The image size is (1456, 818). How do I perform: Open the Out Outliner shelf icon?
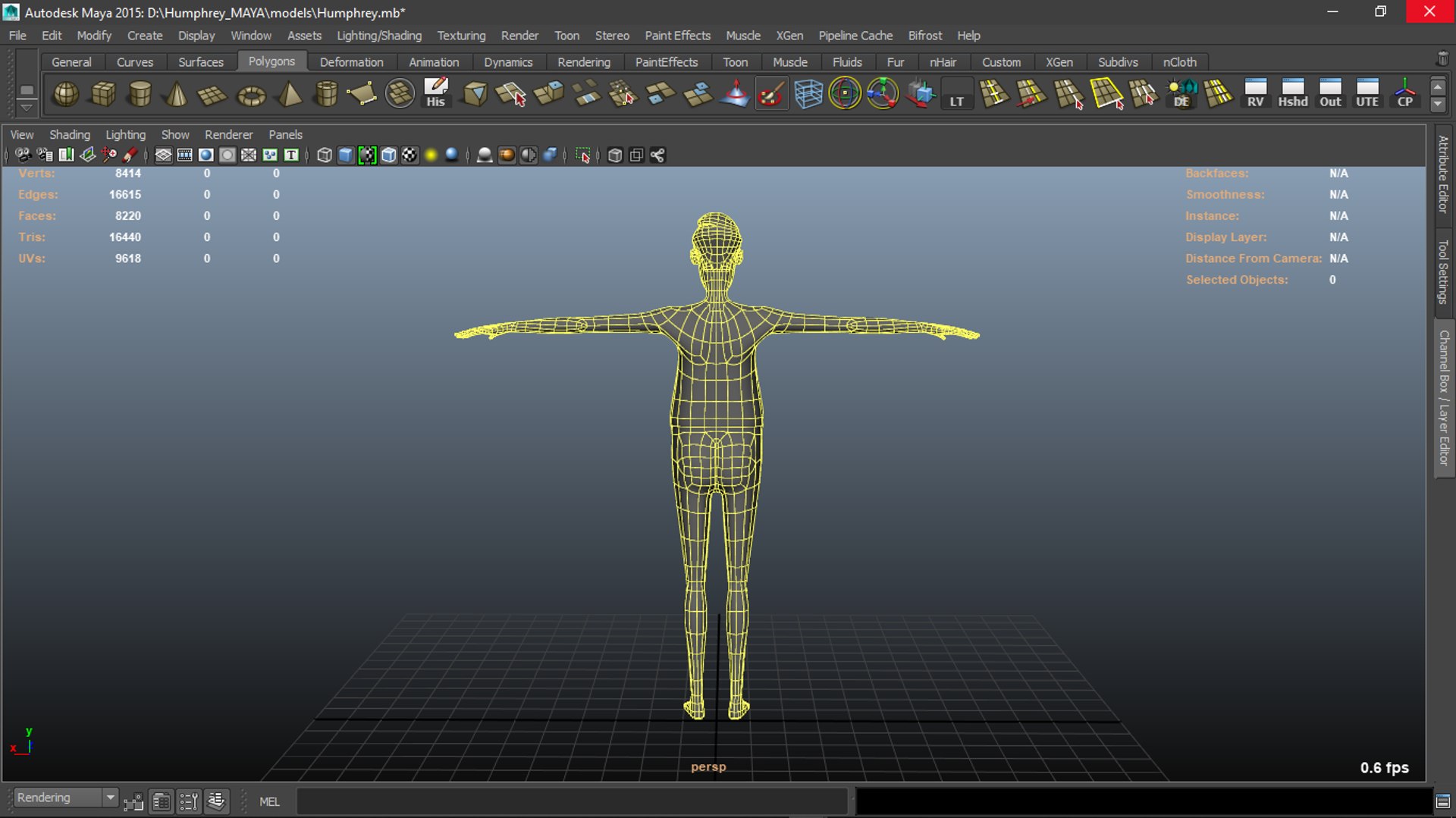tap(1330, 94)
